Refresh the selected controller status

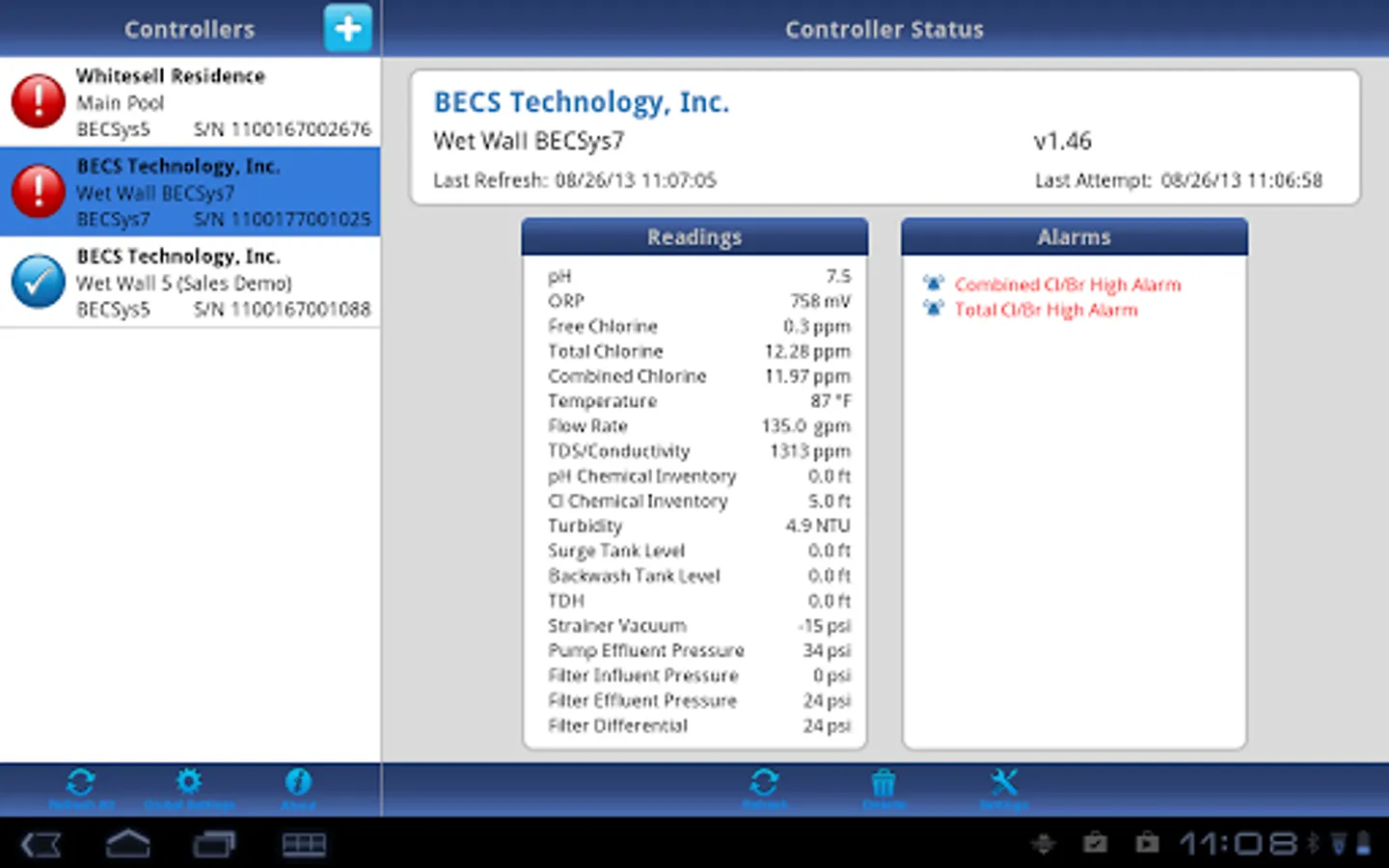click(x=764, y=788)
